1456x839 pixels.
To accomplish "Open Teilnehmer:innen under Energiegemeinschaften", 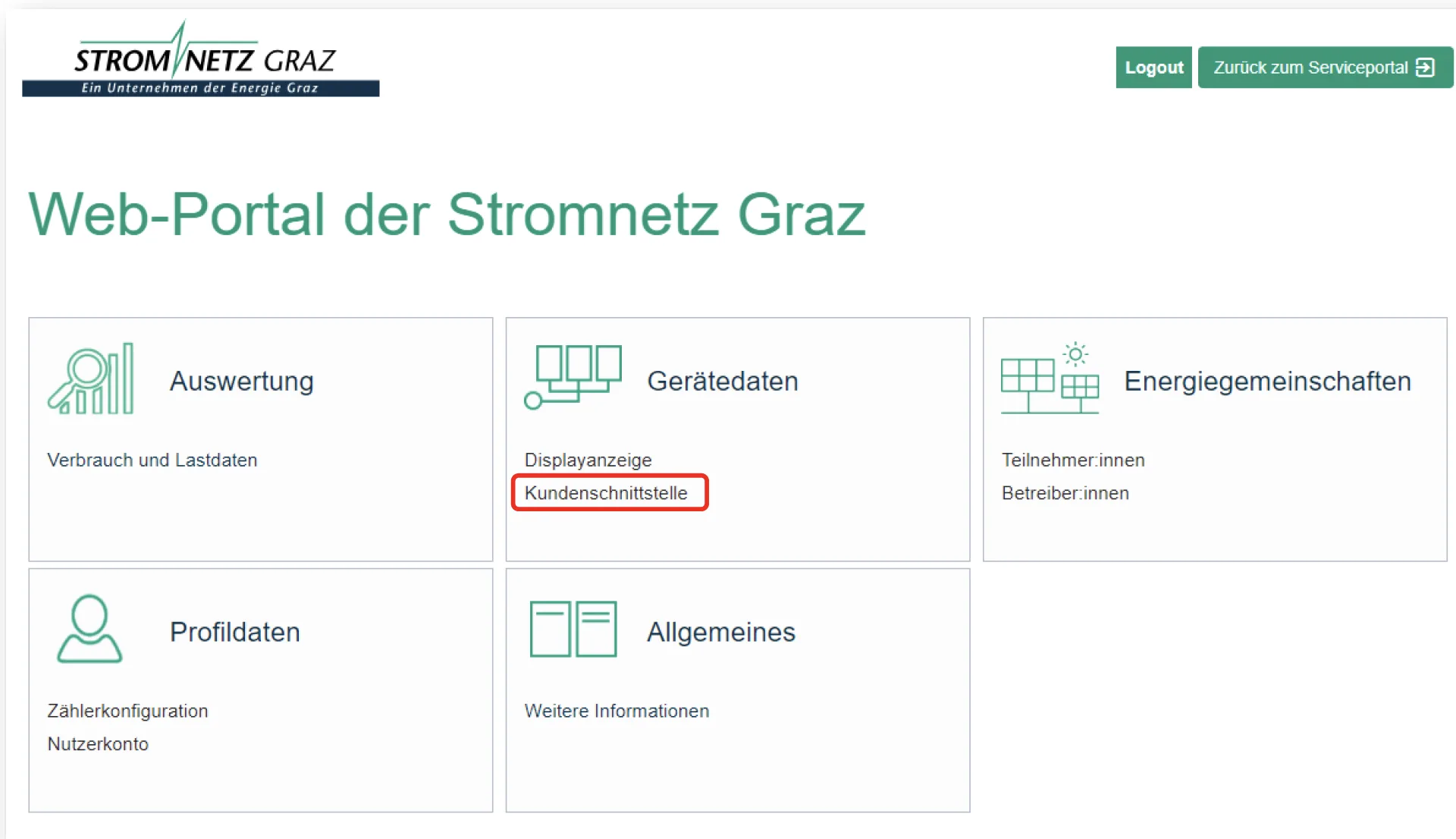I will [x=1073, y=460].
